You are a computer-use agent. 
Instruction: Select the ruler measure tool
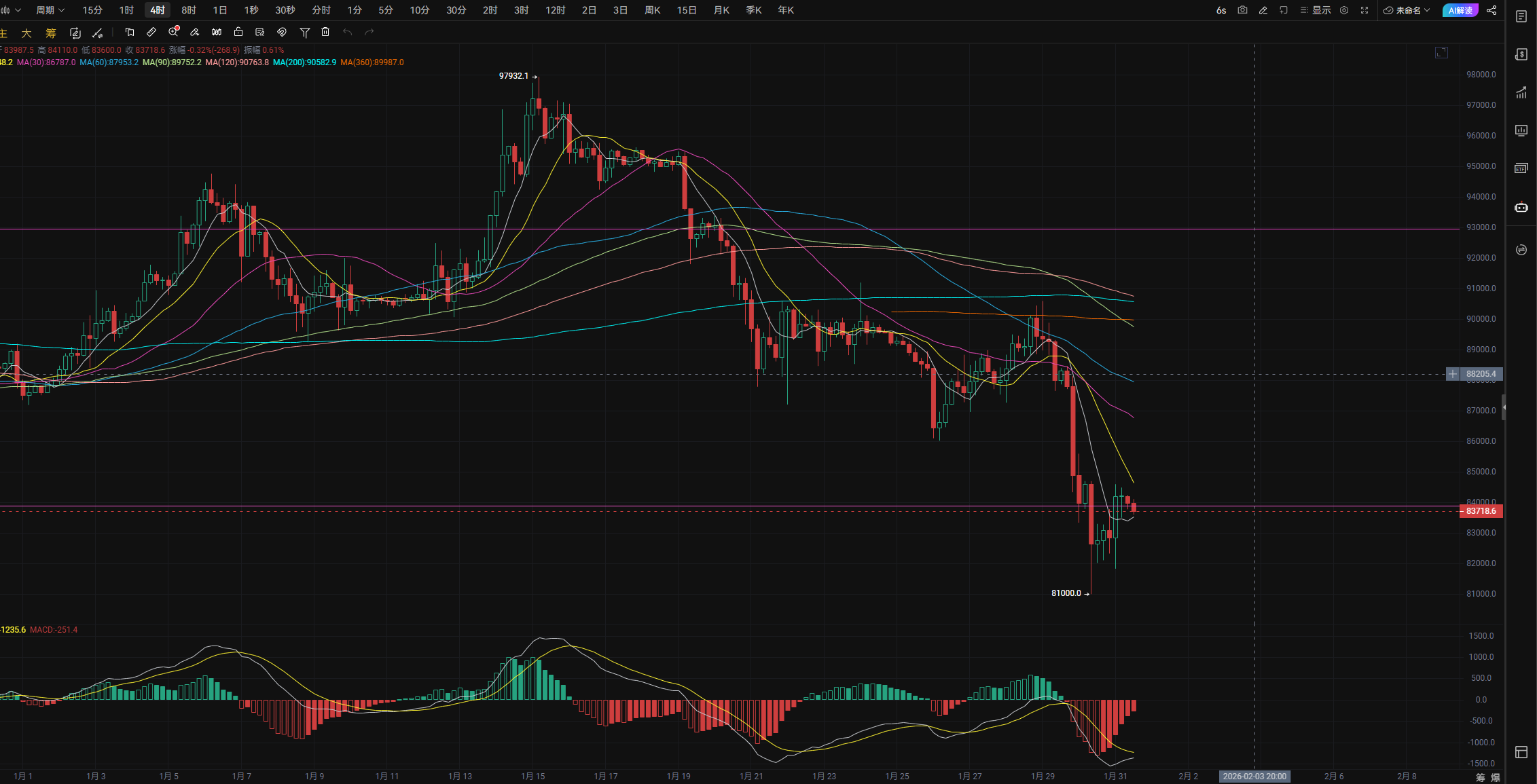[151, 32]
